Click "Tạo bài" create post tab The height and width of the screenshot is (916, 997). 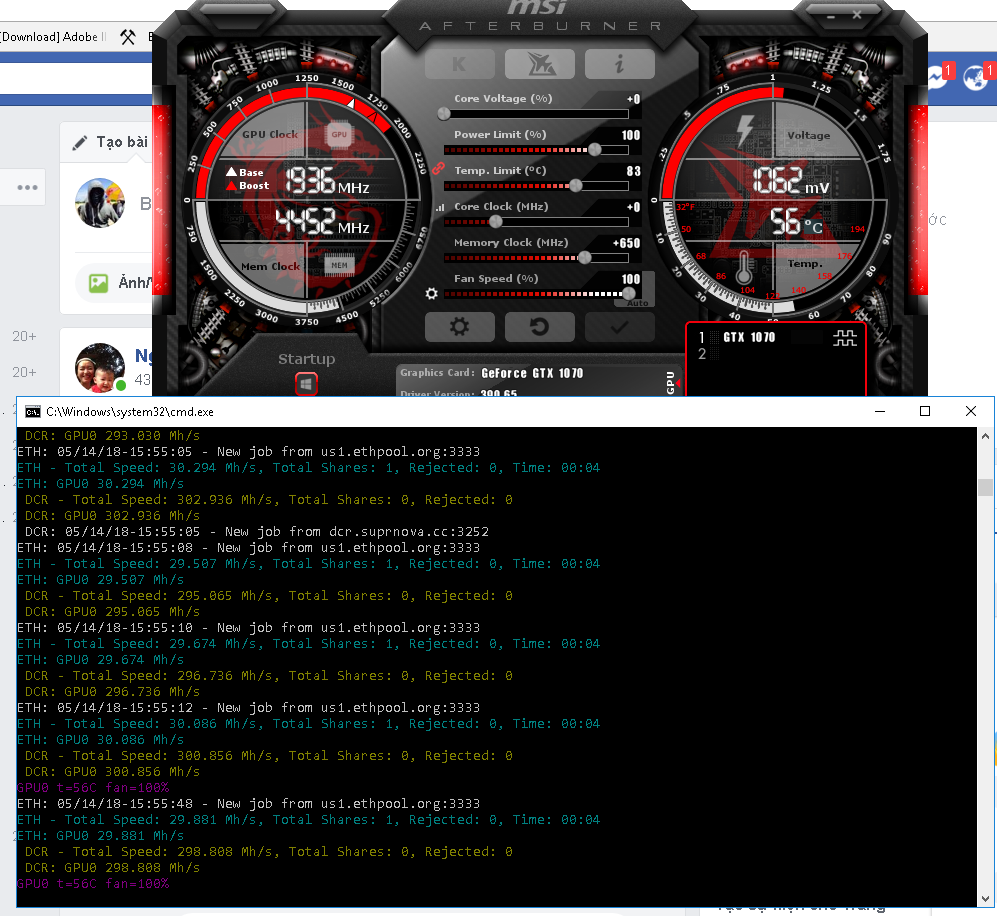109,142
